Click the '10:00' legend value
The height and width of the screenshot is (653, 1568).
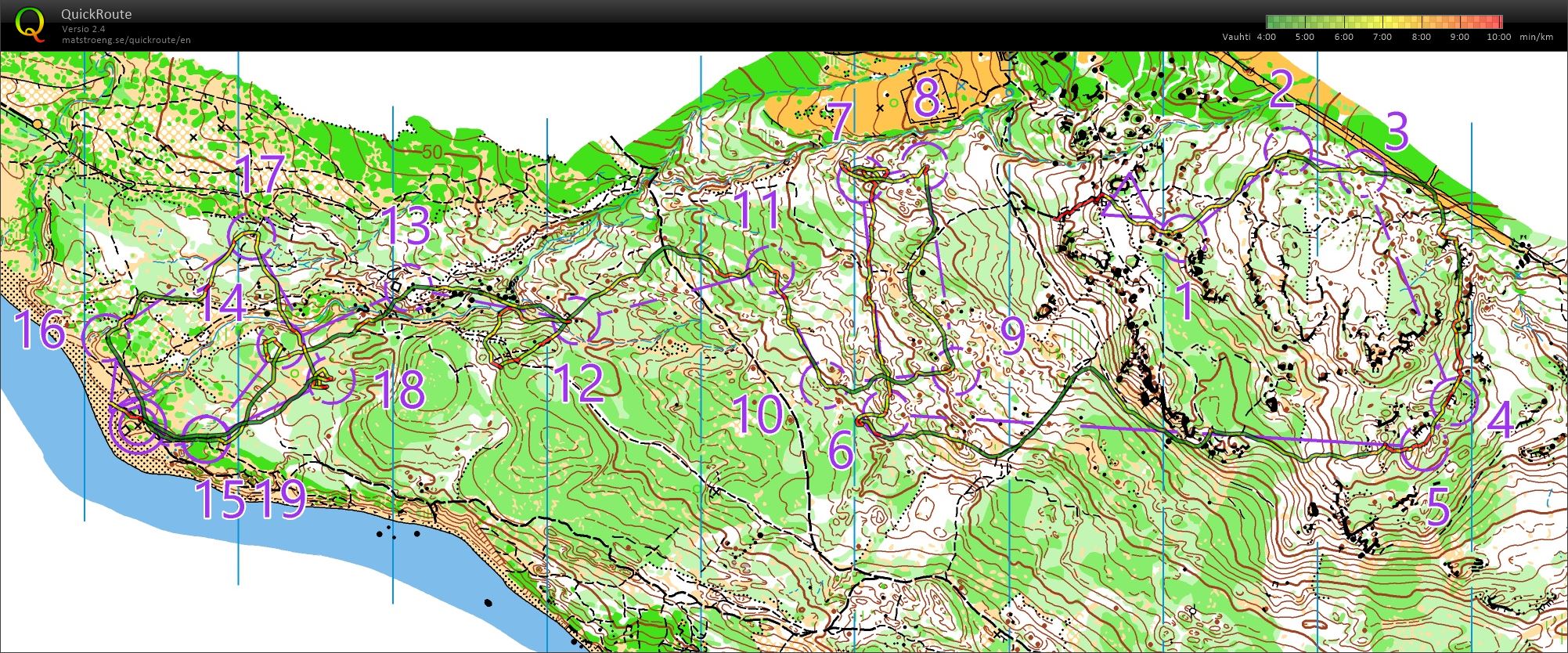tap(1498, 37)
